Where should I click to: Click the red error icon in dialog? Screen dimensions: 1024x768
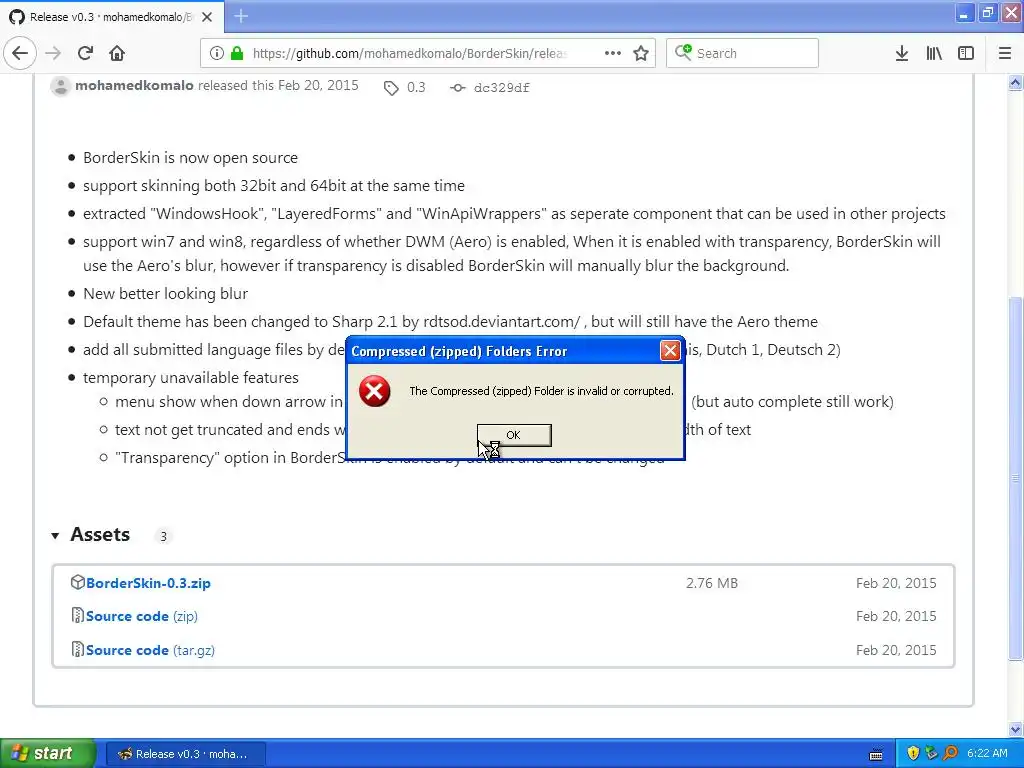374,391
